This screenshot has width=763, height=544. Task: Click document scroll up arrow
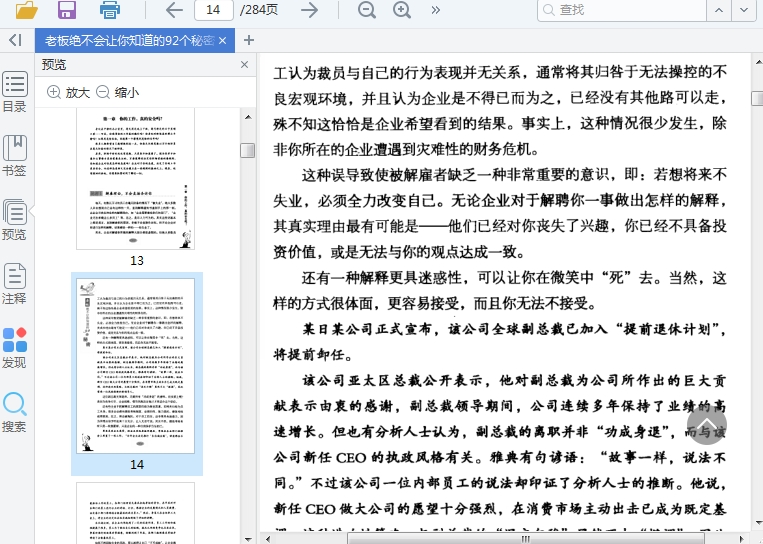click(758, 62)
